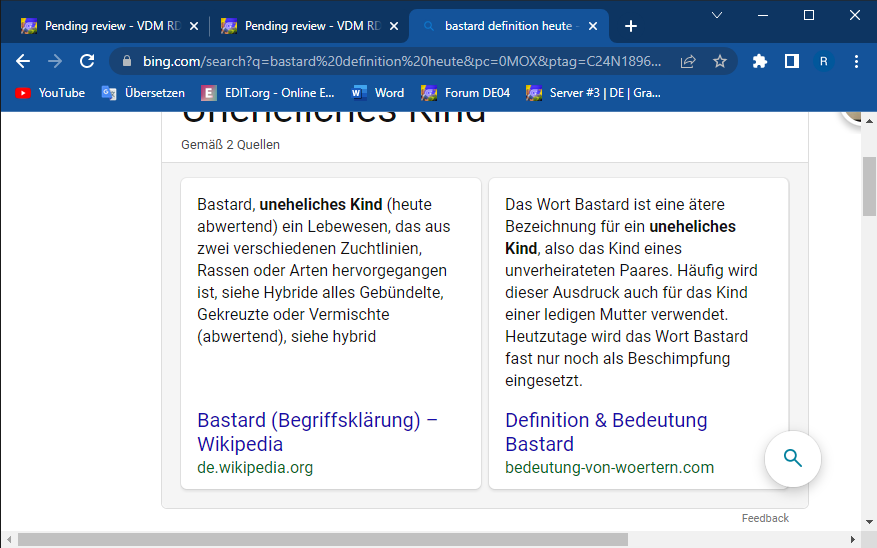Screen dimensions: 877x548
Task: Open bedeutung-von-woertern.com source URL
Action: point(610,467)
